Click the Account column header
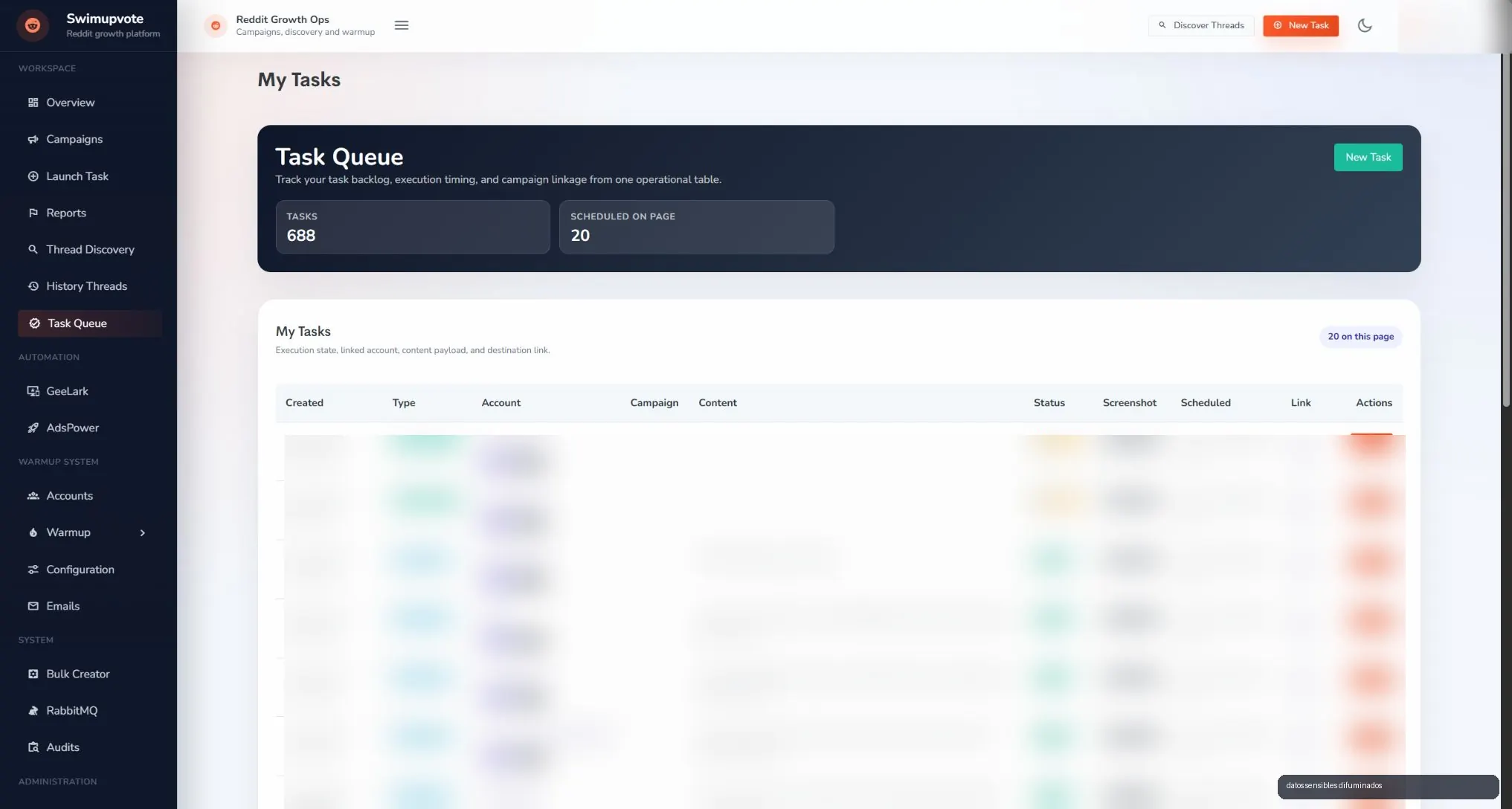This screenshot has height=809, width=1512. (x=501, y=403)
